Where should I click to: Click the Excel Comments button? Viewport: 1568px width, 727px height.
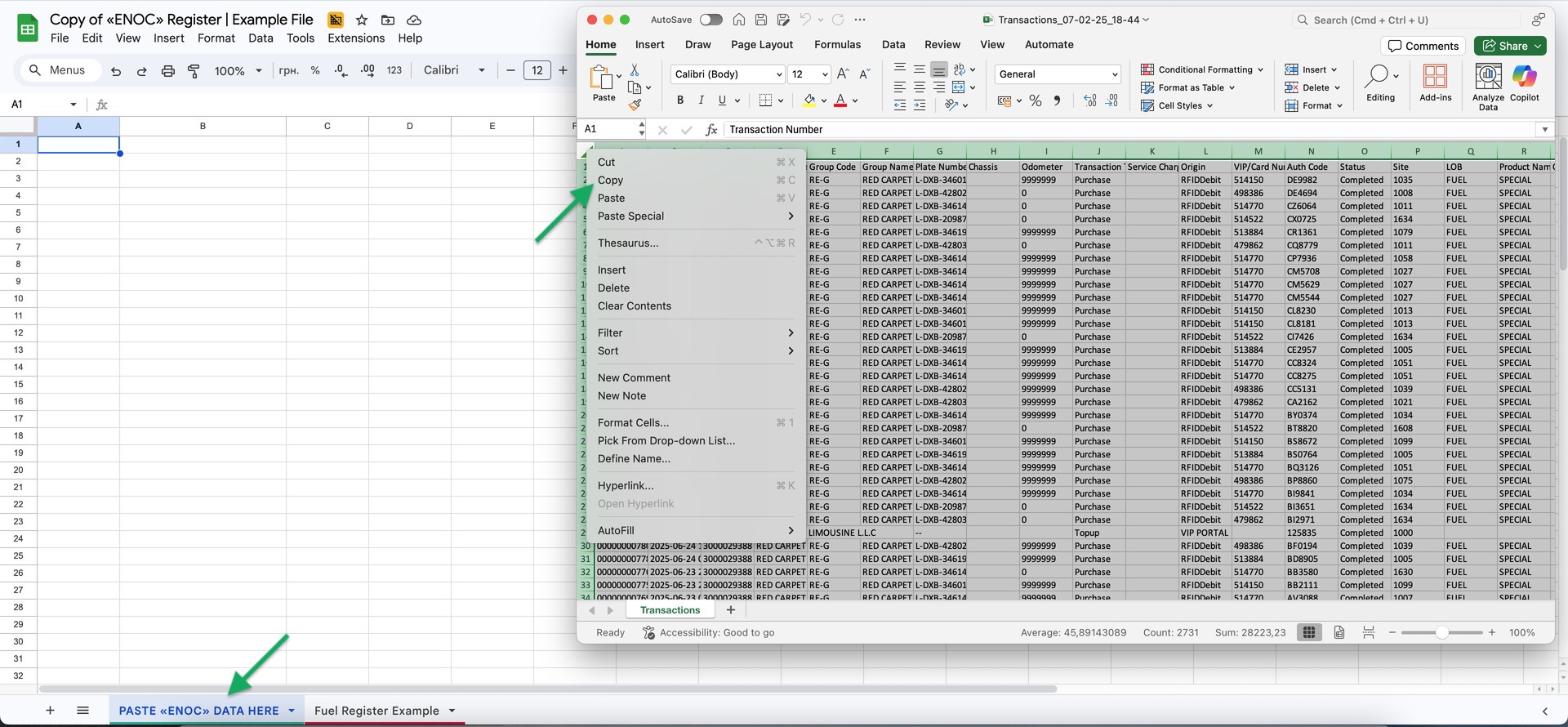tap(1423, 46)
